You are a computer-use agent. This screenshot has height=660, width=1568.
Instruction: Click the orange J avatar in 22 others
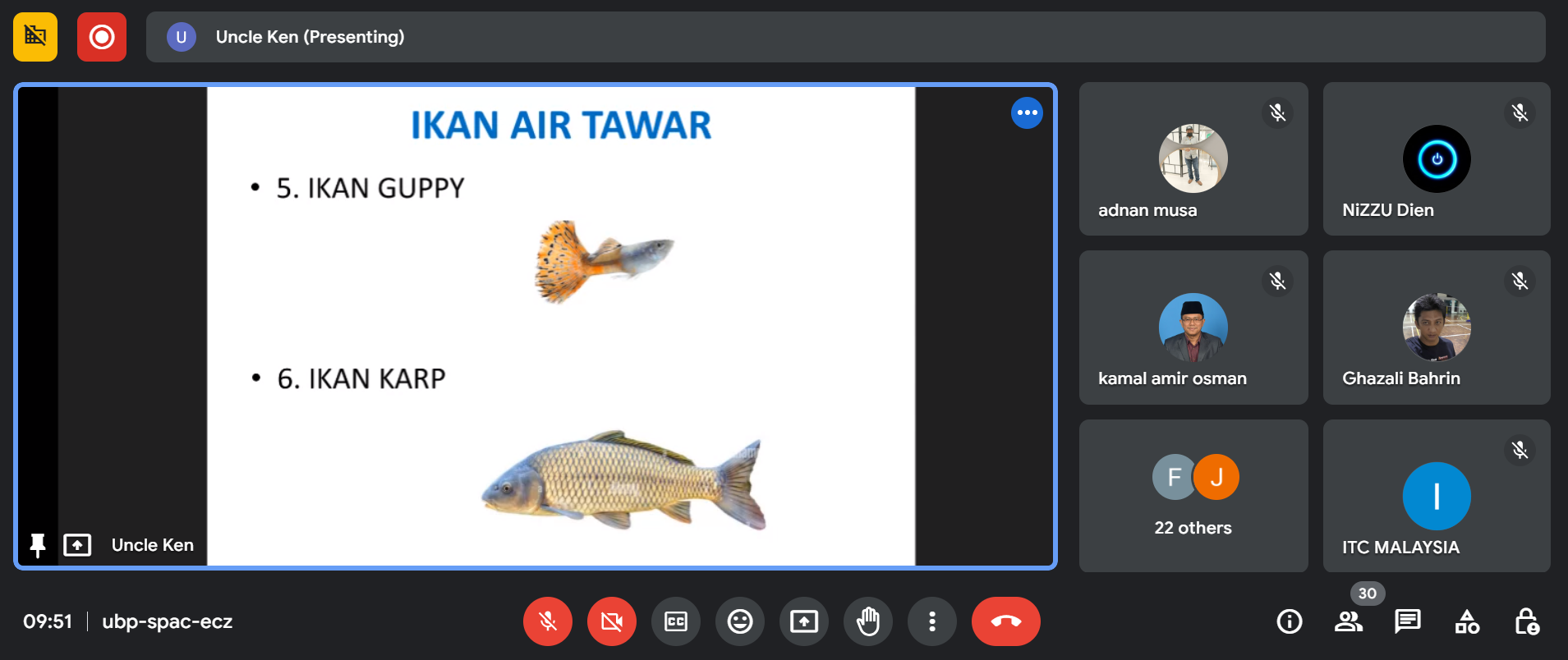[1216, 477]
